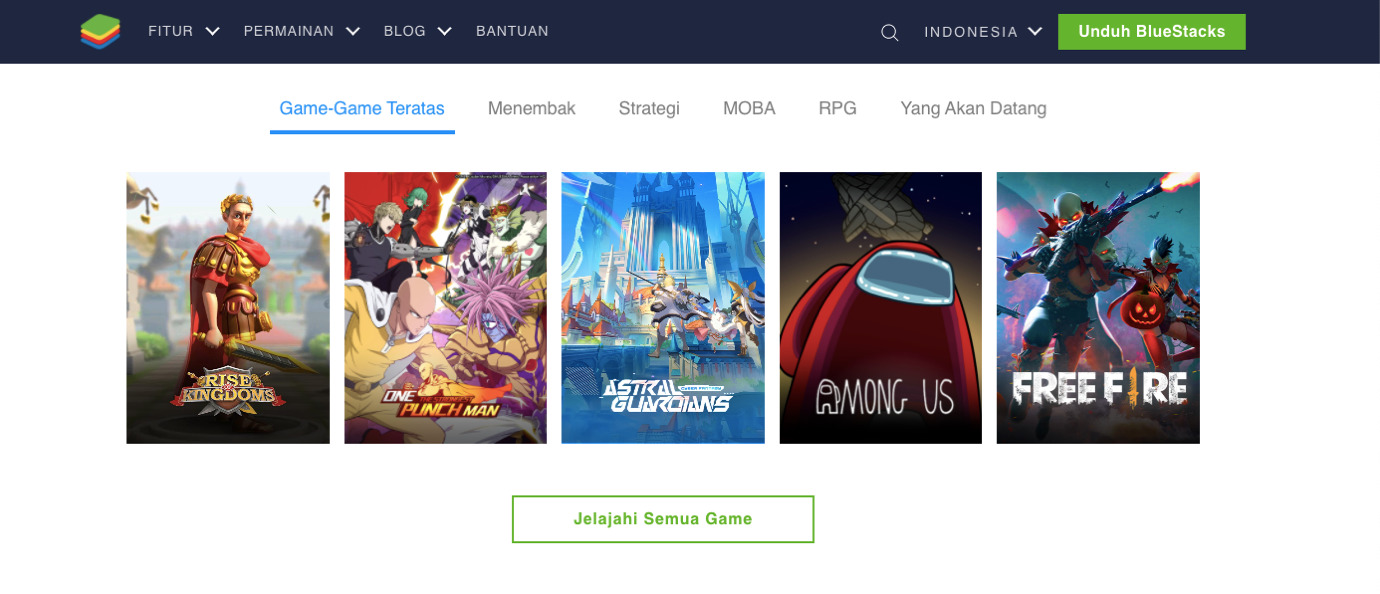Open the Rise of Kingdoms game card
The image size is (1380, 594).
point(228,308)
